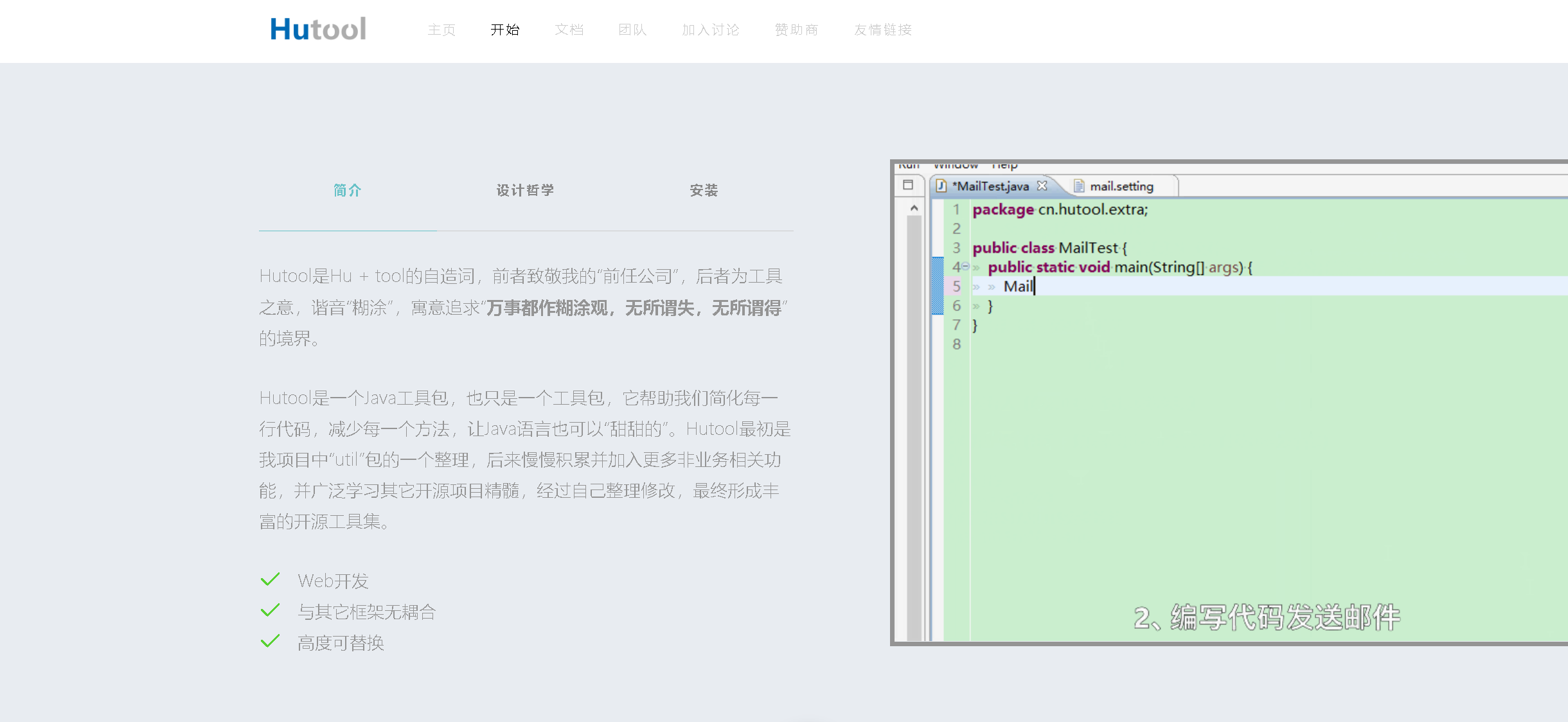Click the 高度可替换 list item
The height and width of the screenshot is (722, 1568).
[x=341, y=642]
